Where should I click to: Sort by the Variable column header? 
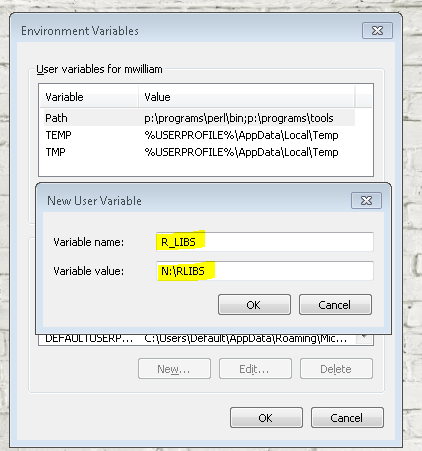point(89,97)
